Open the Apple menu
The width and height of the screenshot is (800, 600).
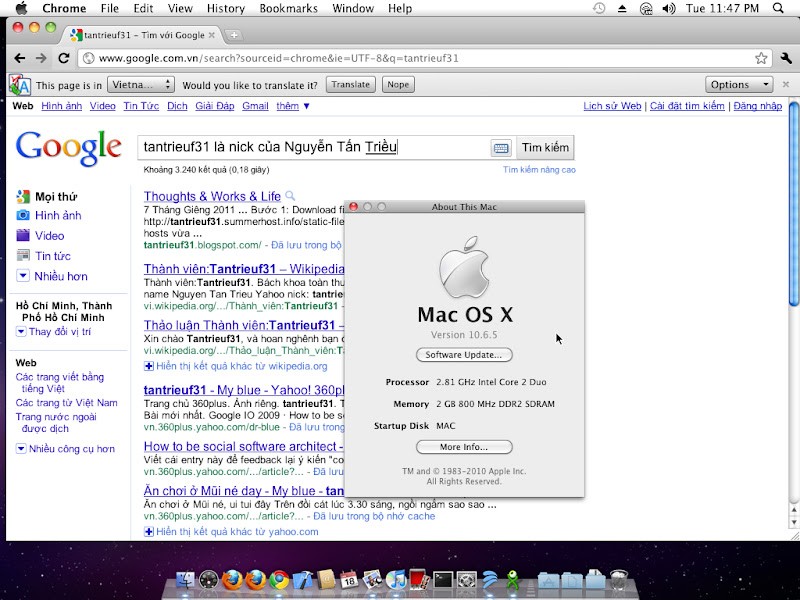(x=21, y=8)
